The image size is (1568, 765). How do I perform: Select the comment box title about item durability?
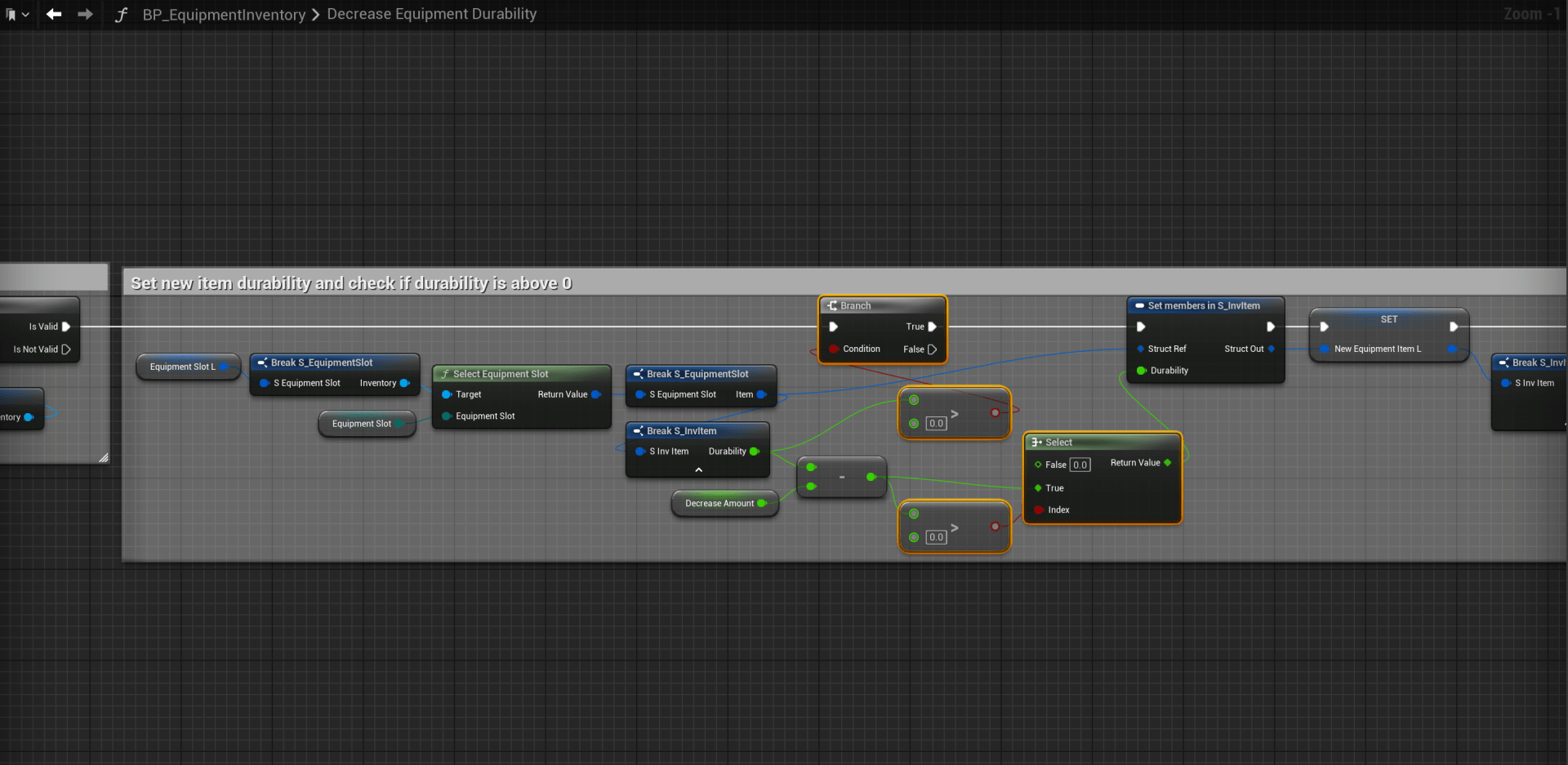351,283
